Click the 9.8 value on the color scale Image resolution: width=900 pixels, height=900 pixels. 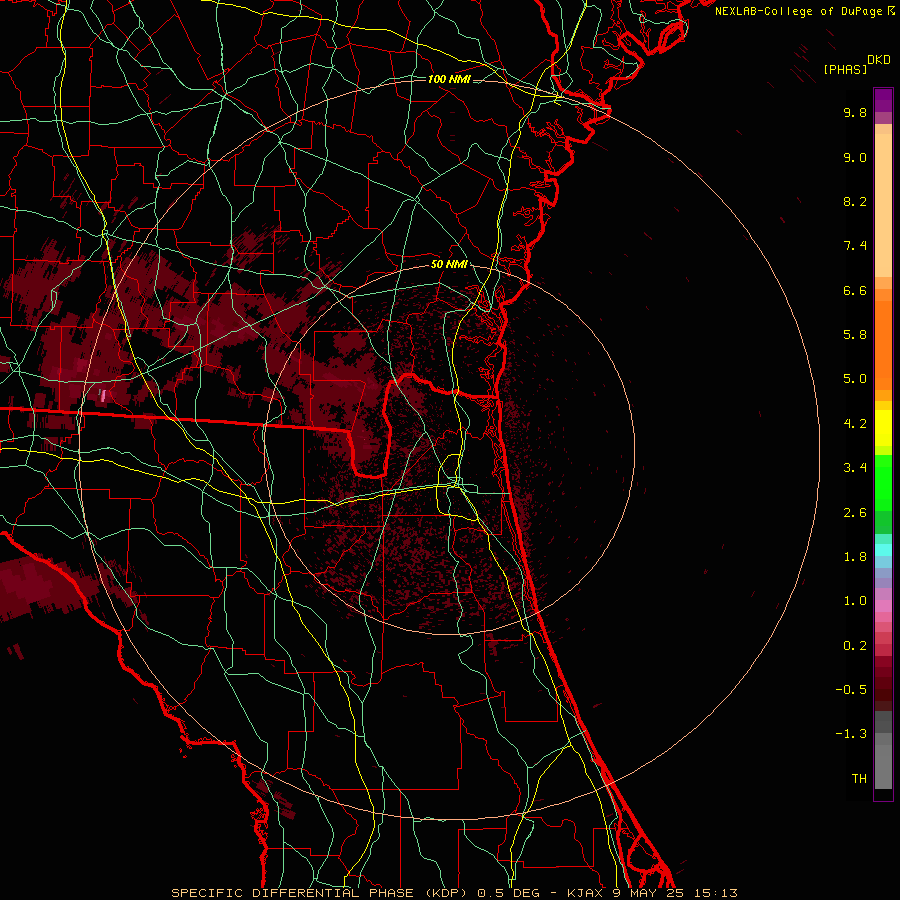pos(855,112)
